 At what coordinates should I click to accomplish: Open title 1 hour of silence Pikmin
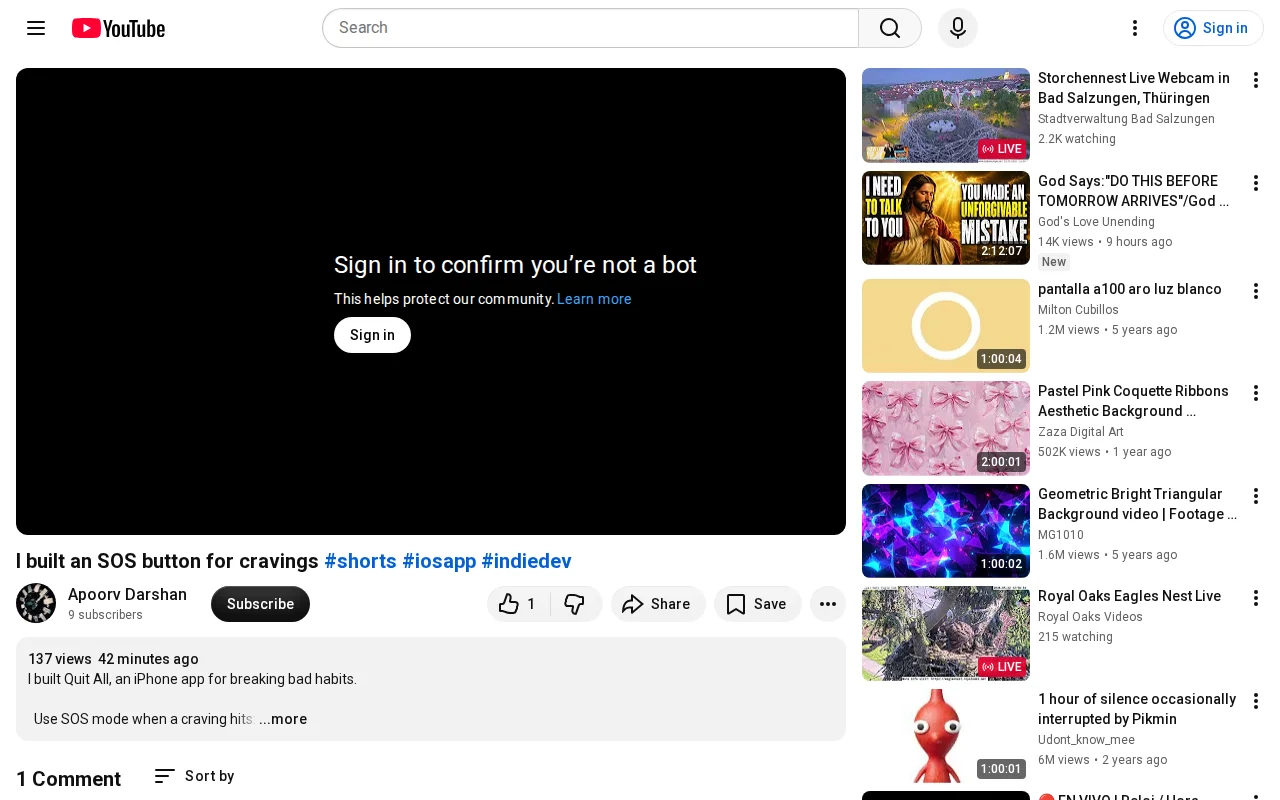pos(1137,709)
